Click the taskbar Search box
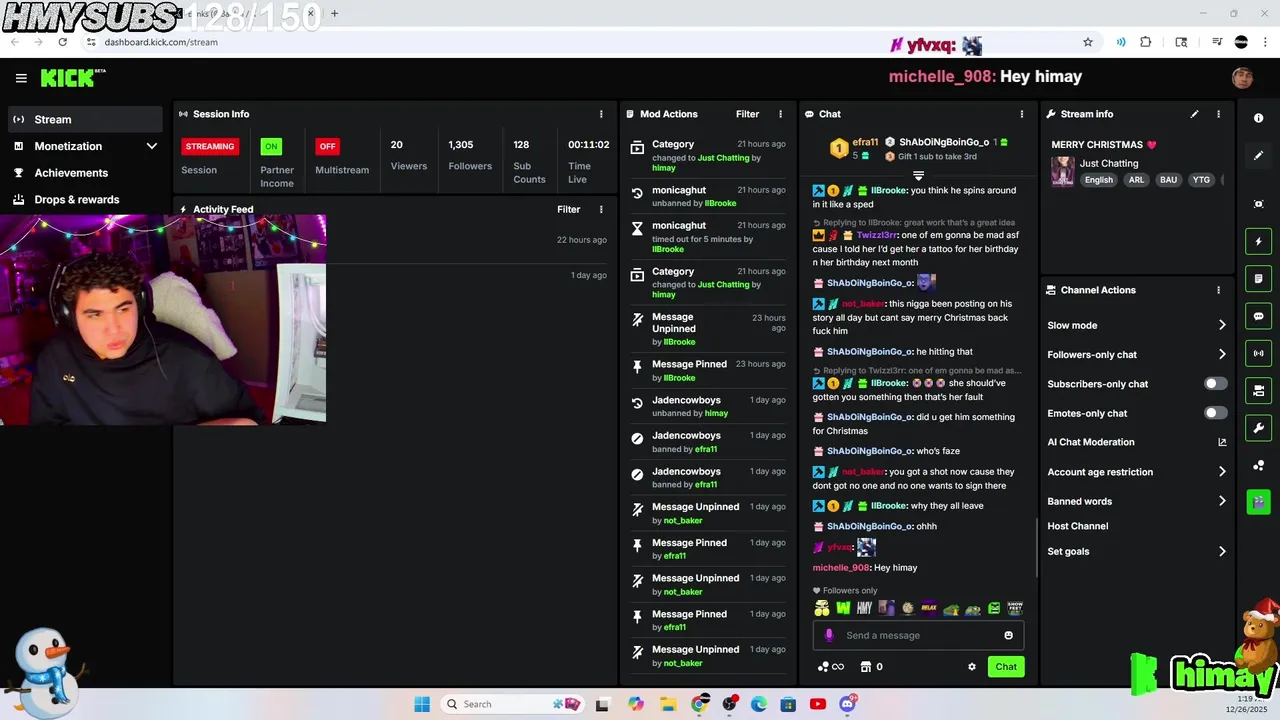 pos(513,704)
